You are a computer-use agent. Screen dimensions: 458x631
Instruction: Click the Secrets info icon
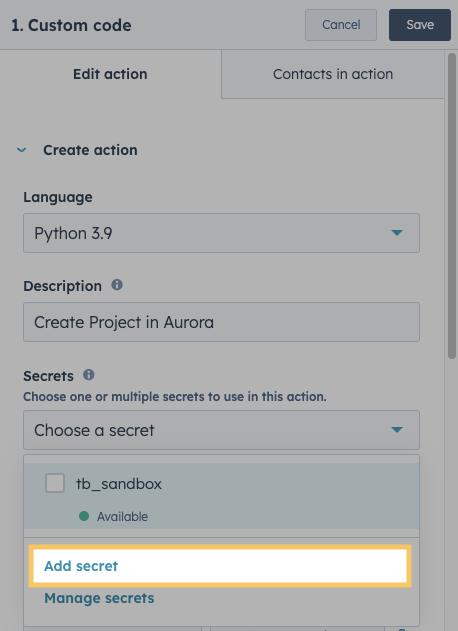click(89, 375)
